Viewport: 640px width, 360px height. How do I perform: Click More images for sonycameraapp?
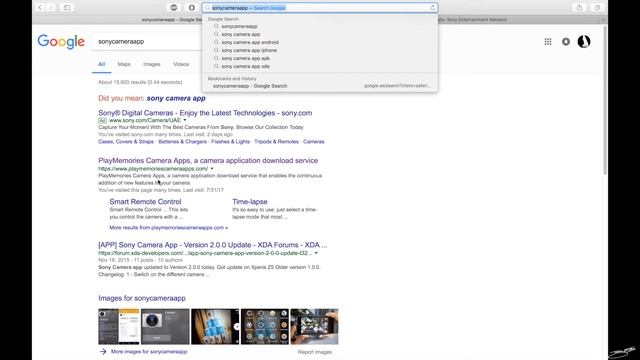tap(149, 351)
